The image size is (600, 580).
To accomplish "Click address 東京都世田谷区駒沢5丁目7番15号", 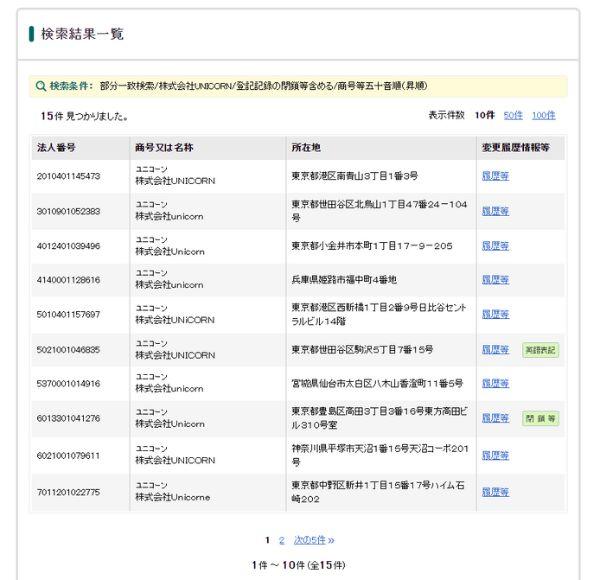I will 362,350.
